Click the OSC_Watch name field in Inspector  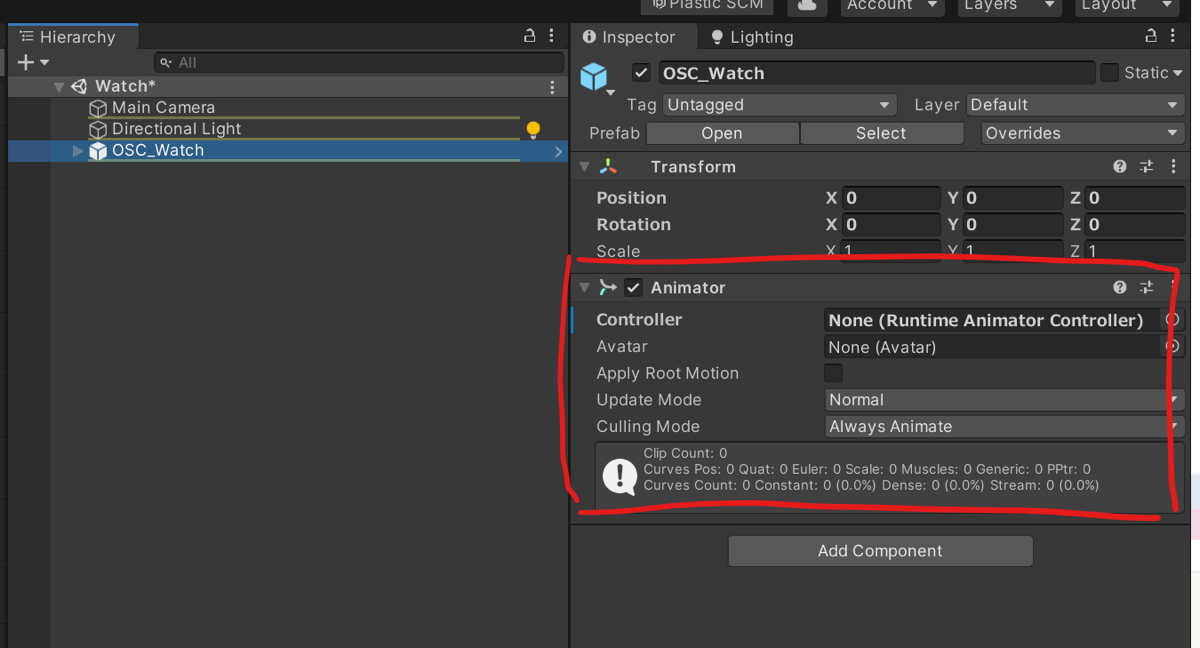(876, 73)
